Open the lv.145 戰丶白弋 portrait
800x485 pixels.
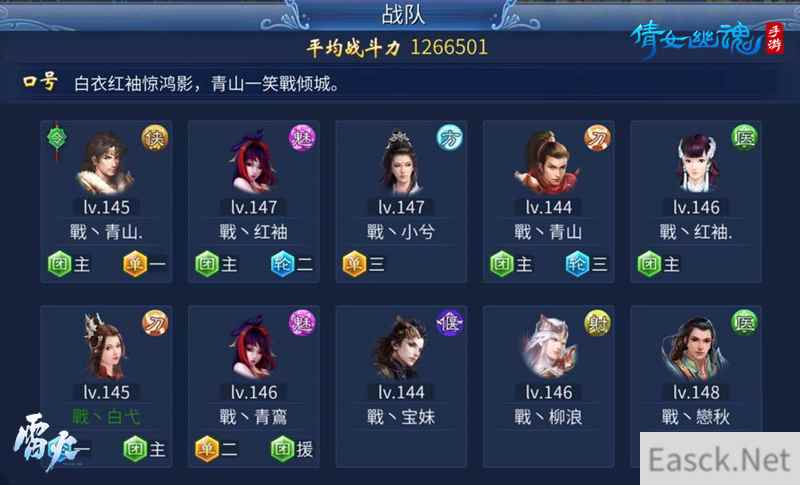click(106, 347)
